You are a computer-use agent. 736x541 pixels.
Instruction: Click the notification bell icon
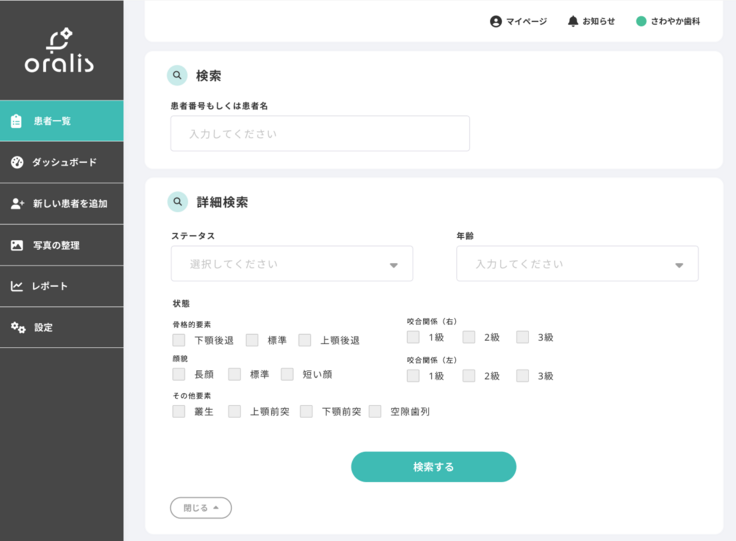(573, 21)
